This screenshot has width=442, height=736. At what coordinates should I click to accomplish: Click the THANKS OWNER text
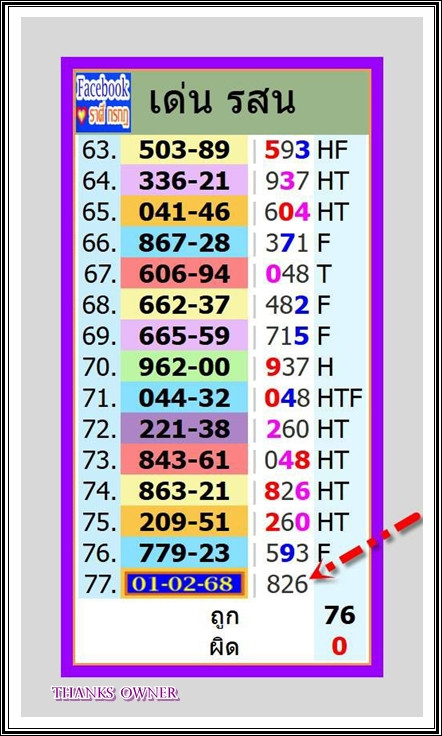click(115, 693)
